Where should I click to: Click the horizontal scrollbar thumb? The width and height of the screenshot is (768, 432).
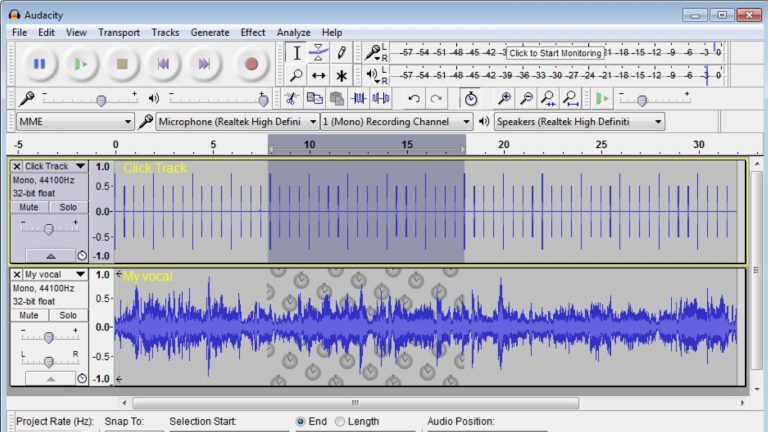[x=356, y=403]
